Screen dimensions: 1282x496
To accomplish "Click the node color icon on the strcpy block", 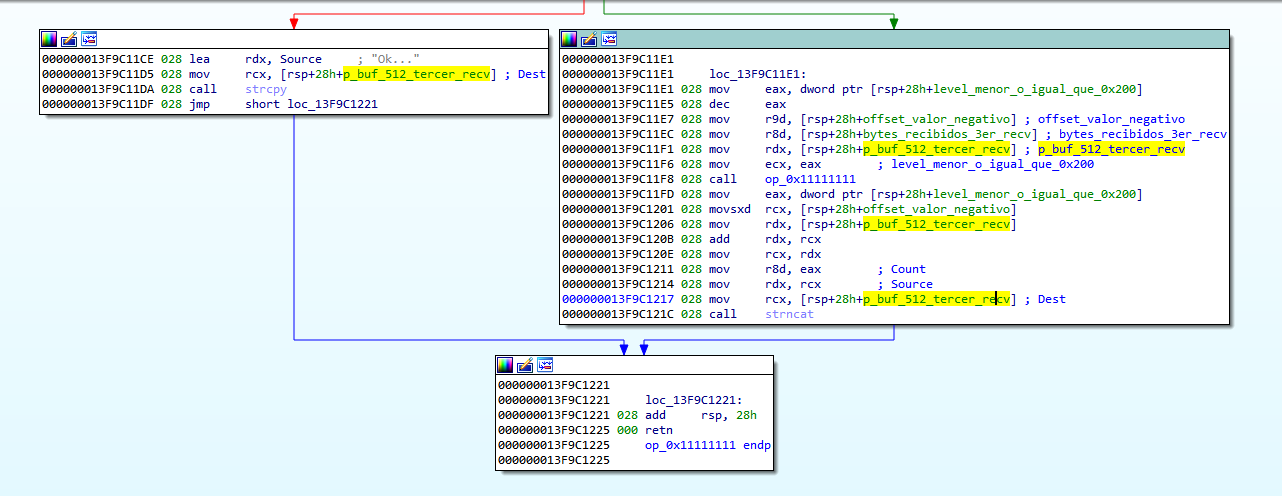I will (x=49, y=39).
